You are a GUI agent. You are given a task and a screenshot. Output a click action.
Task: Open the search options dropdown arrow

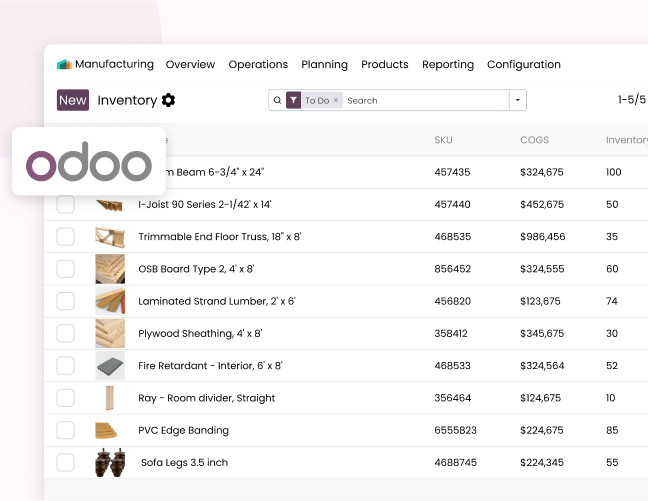click(x=517, y=100)
